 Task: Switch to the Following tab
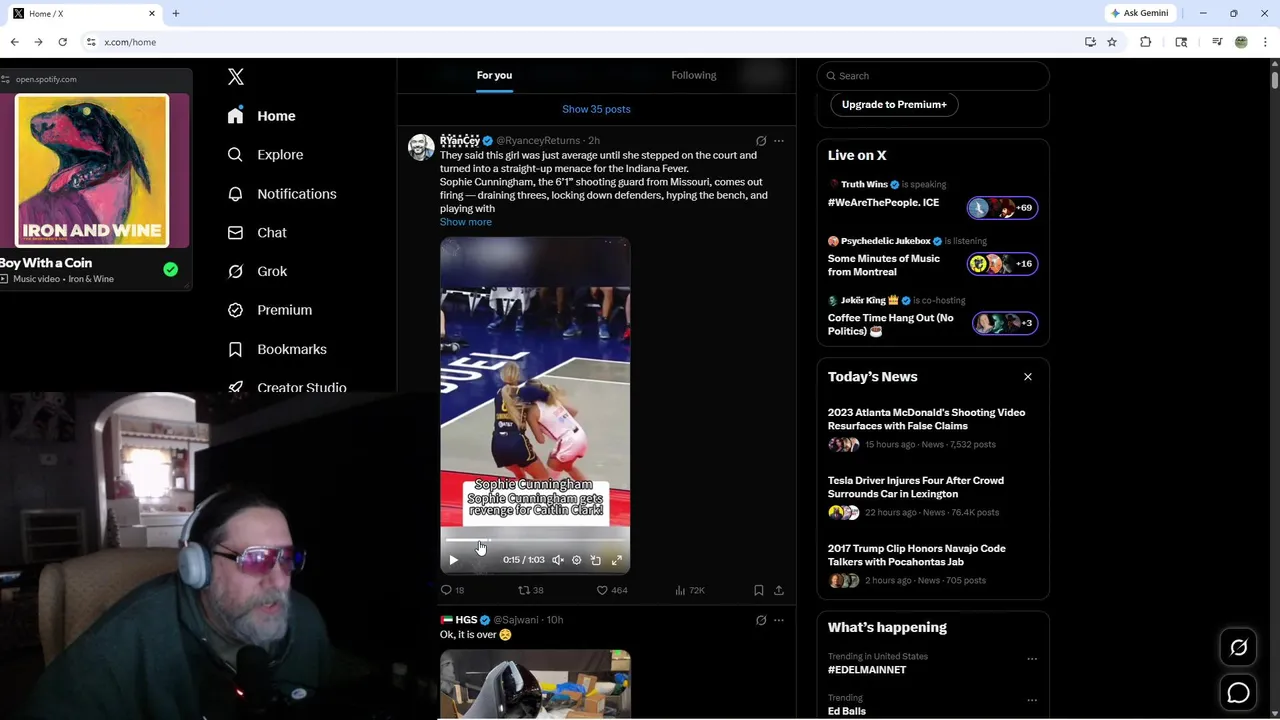693,75
